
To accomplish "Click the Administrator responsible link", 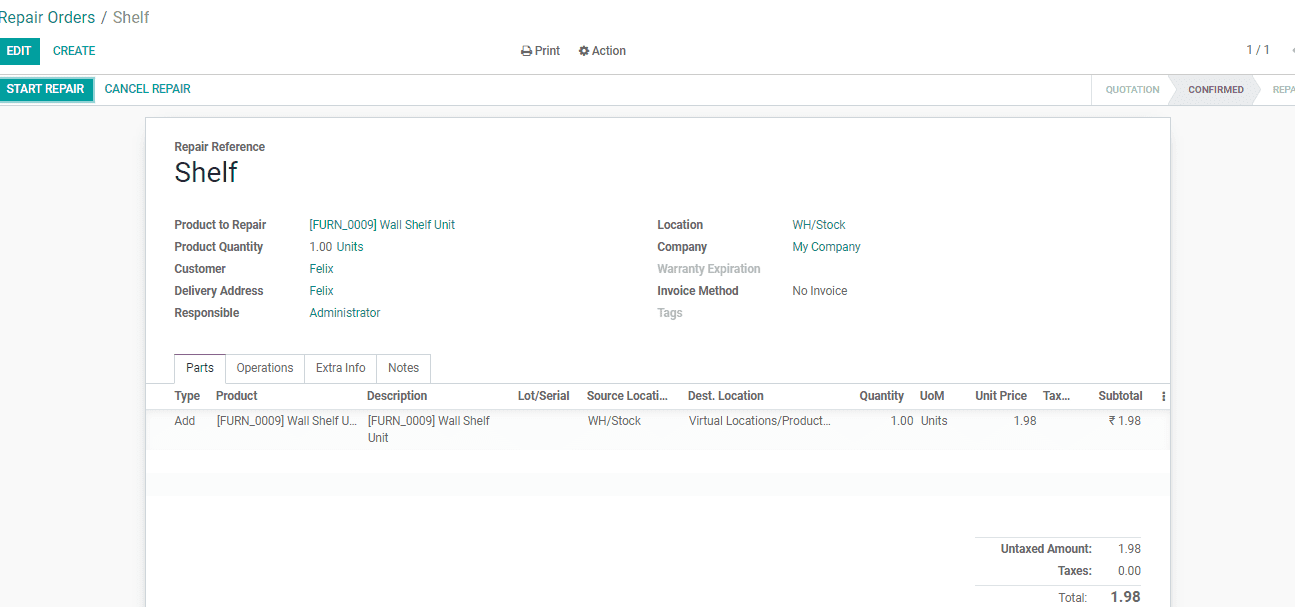I will pos(344,312).
